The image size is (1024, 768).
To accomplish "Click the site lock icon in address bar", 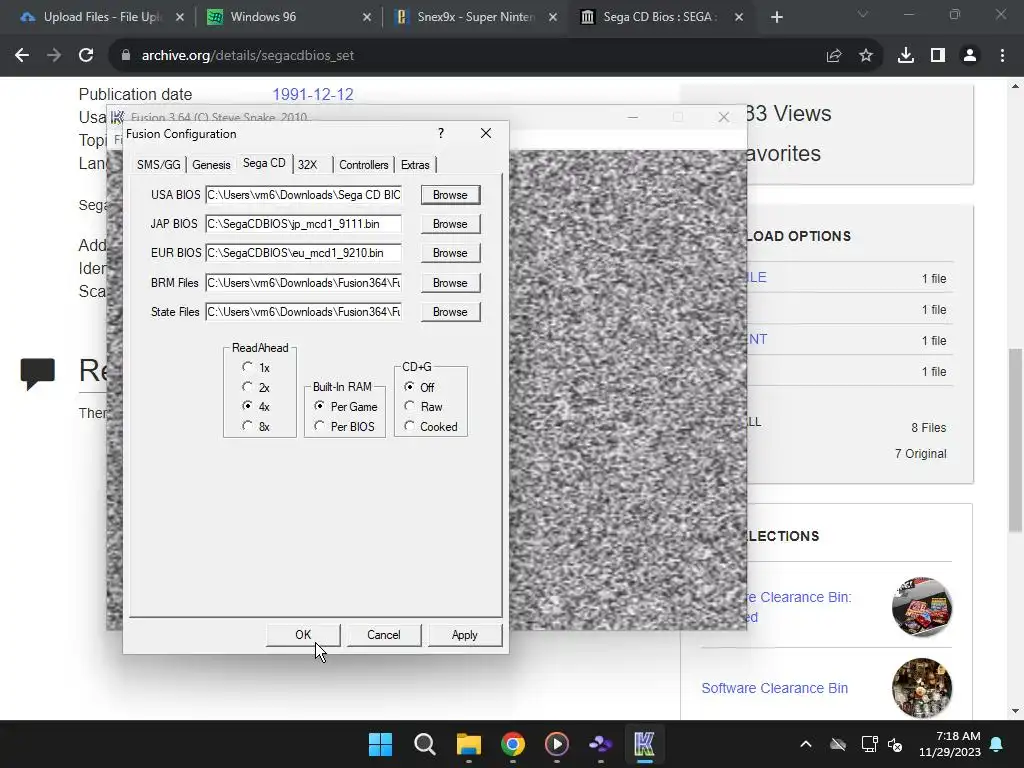I will click(126, 56).
